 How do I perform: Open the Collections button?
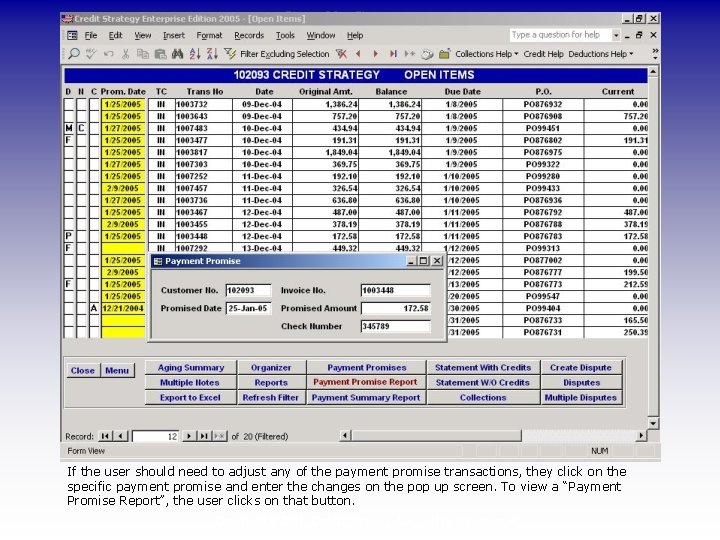483,398
